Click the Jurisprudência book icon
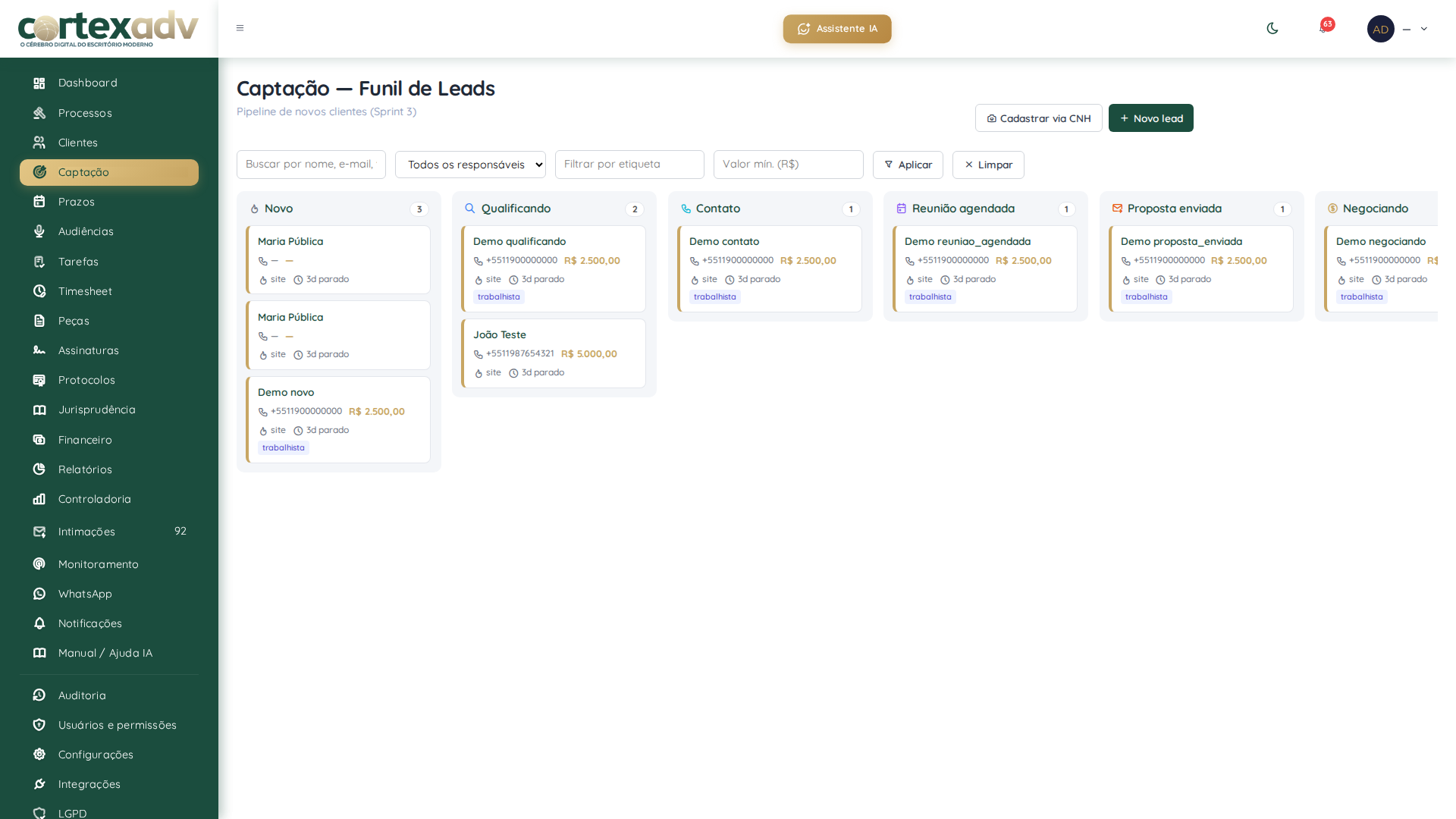The height and width of the screenshot is (819, 1456). tap(39, 409)
